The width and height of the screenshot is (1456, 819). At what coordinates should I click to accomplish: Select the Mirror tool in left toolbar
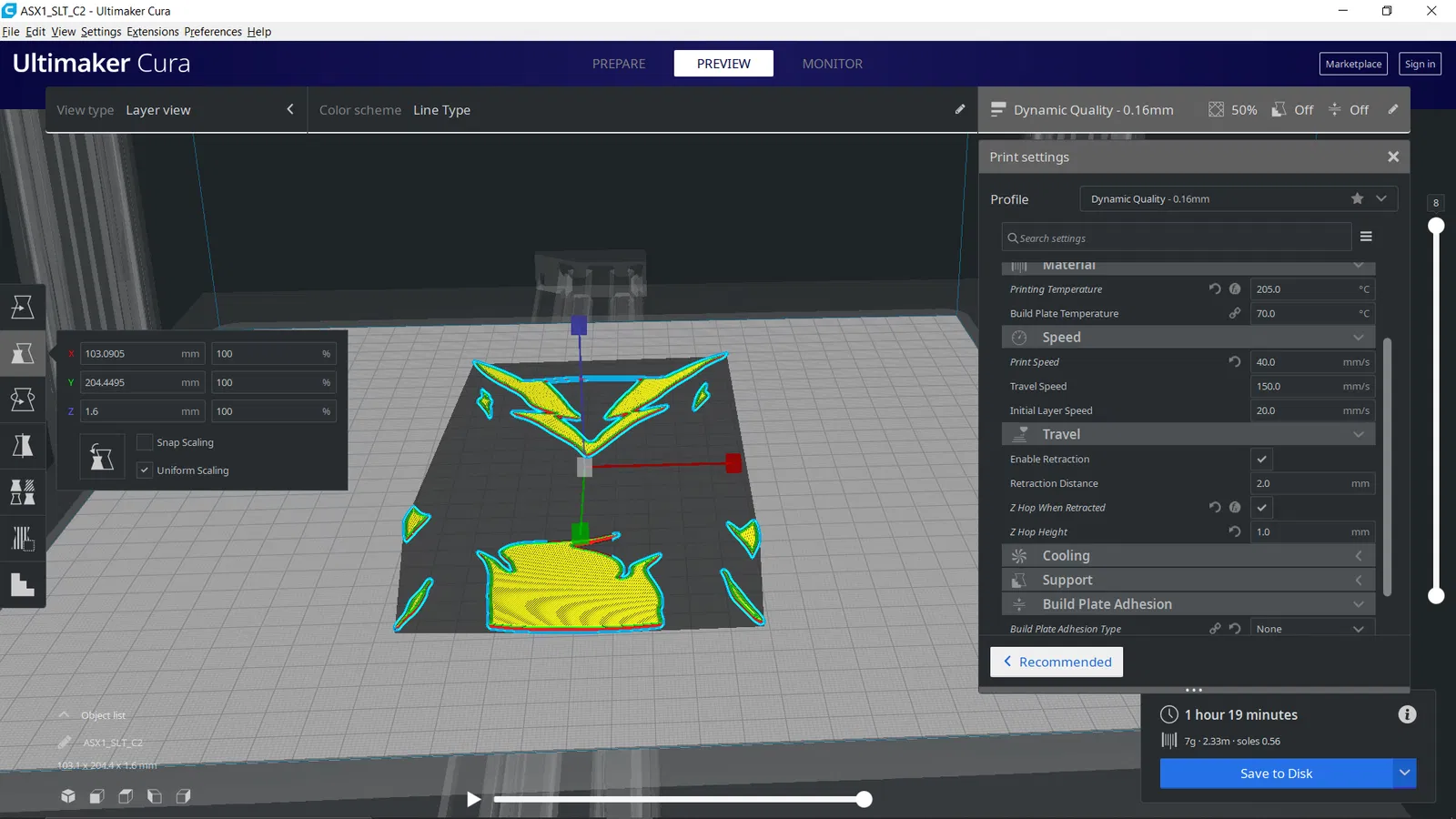click(x=23, y=446)
